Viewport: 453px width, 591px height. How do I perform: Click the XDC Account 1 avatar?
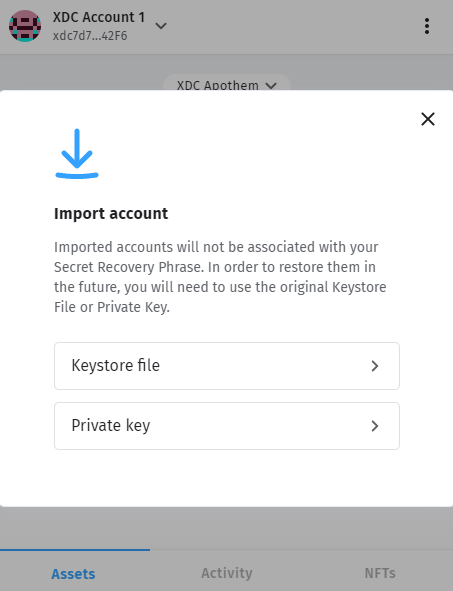25,26
